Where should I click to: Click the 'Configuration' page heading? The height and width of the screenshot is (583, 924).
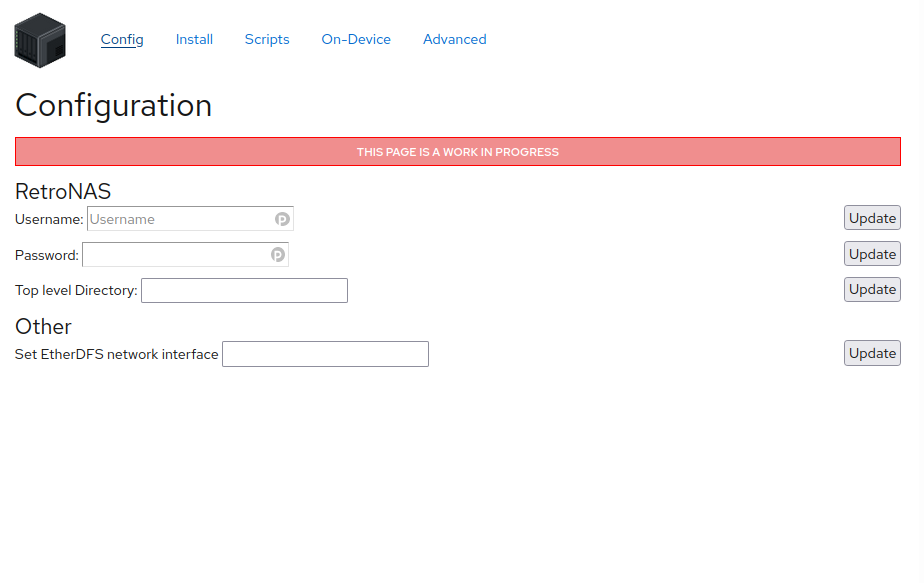tap(113, 106)
